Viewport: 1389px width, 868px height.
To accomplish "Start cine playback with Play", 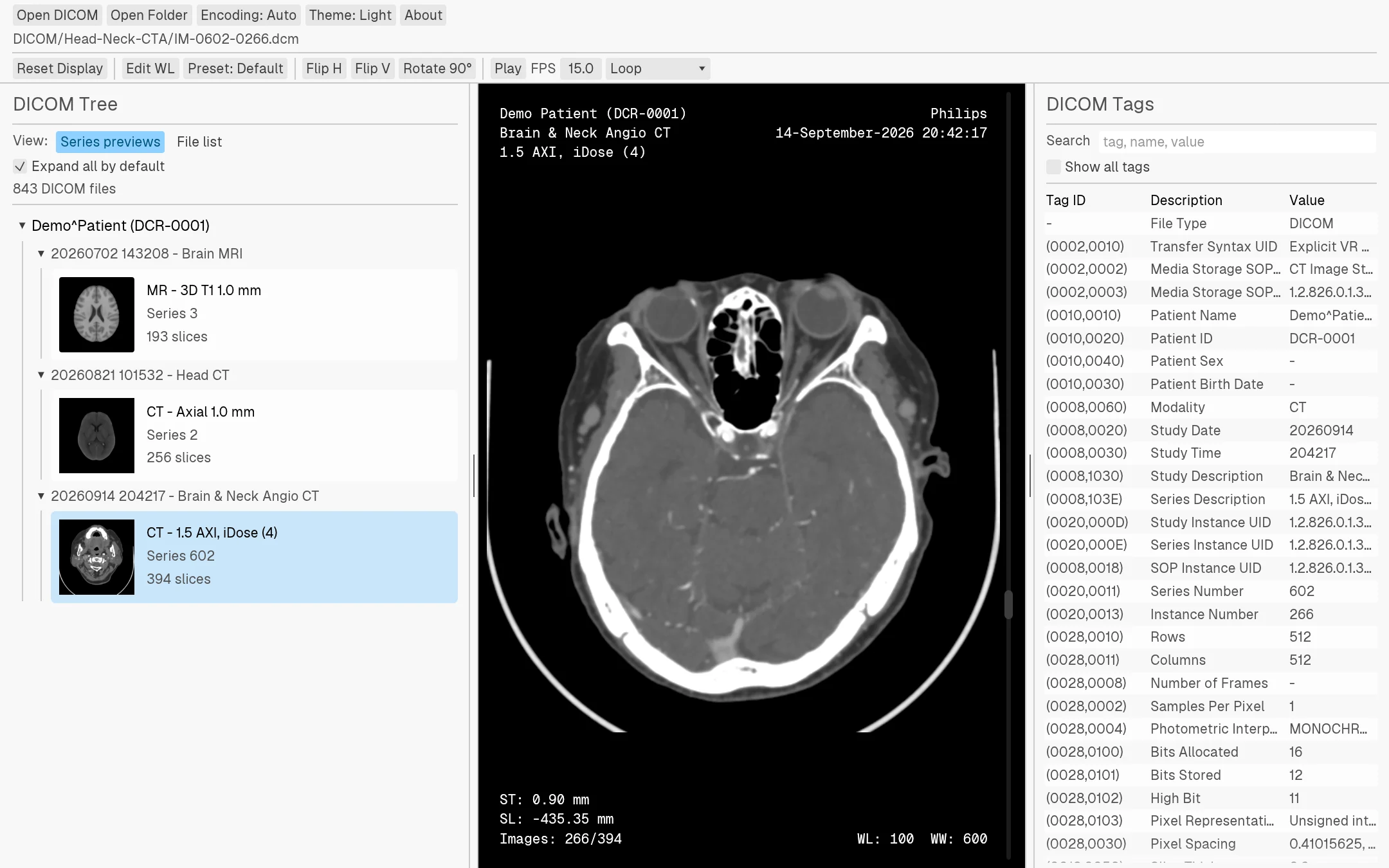I will [x=507, y=68].
